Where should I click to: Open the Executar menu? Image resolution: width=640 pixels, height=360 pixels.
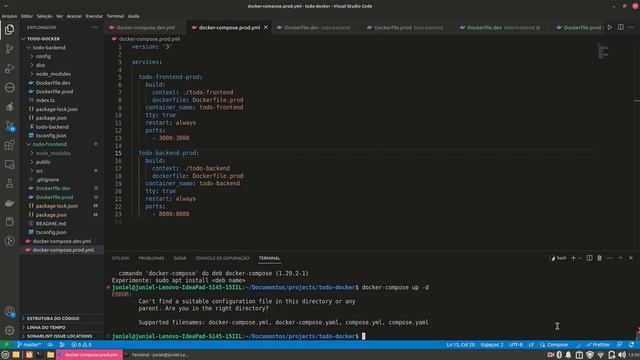click(x=94, y=16)
